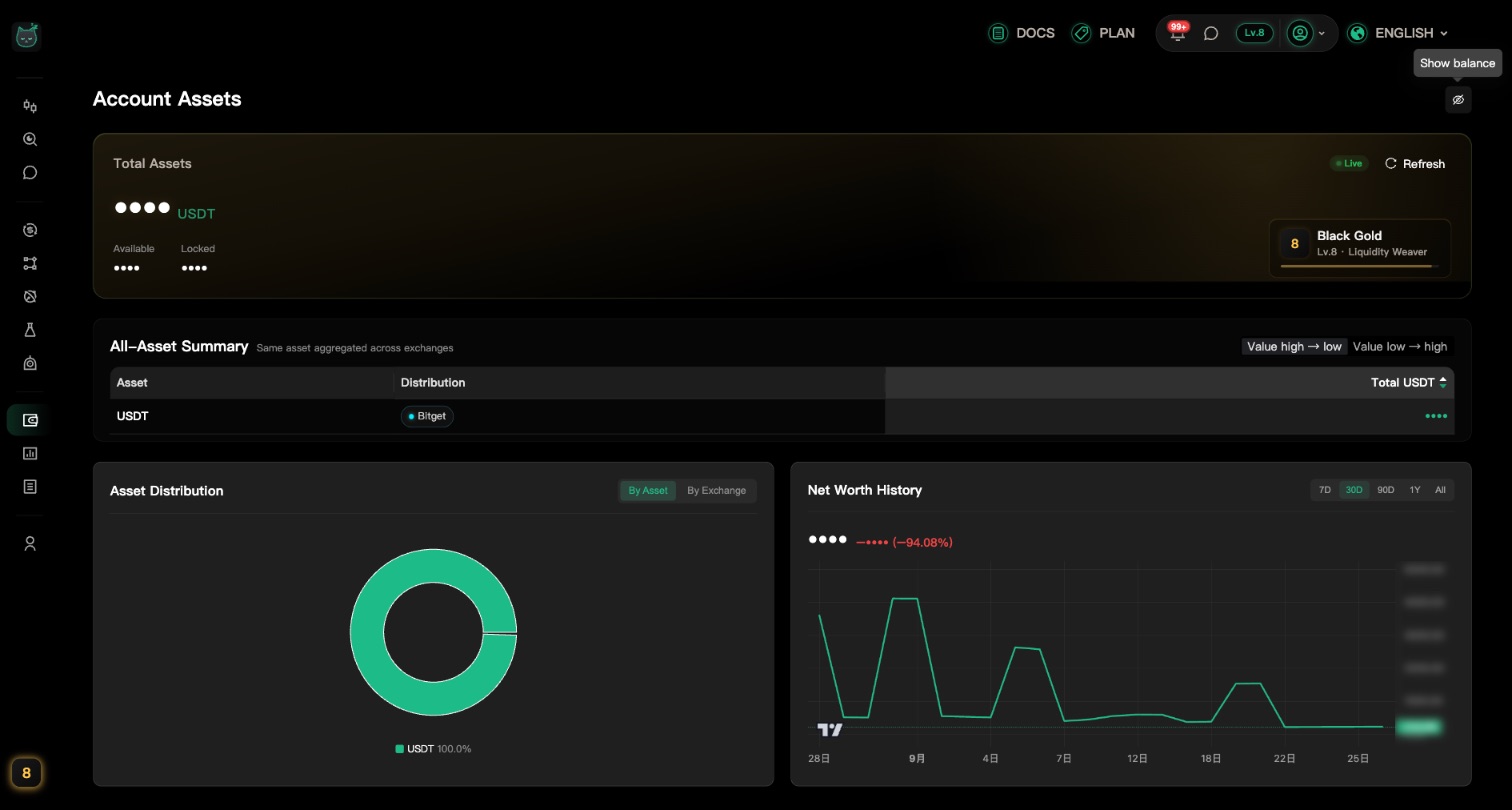This screenshot has width=1512, height=810.
Task: Open the chat bubble icon in the top bar
Action: pos(1211,33)
